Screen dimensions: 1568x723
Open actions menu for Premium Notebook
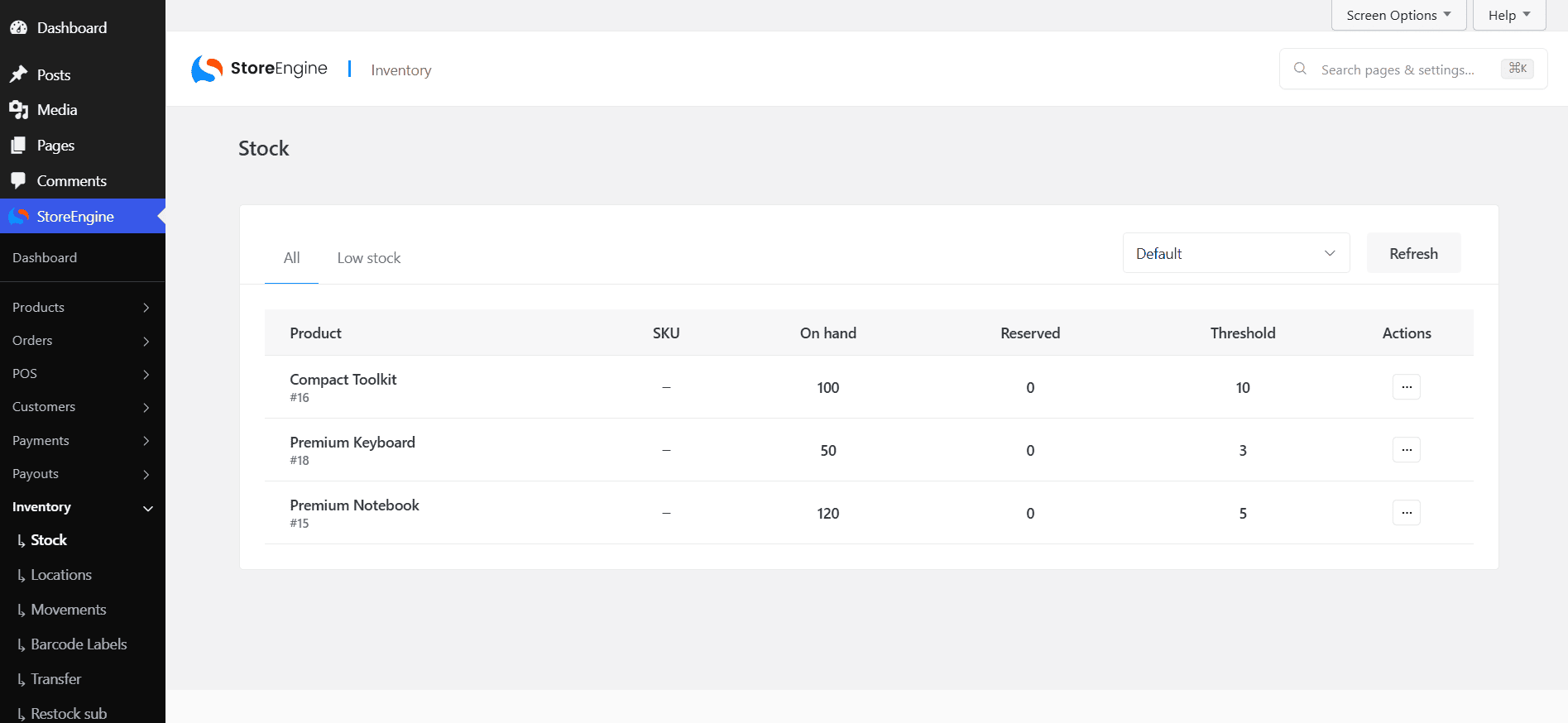click(x=1407, y=513)
